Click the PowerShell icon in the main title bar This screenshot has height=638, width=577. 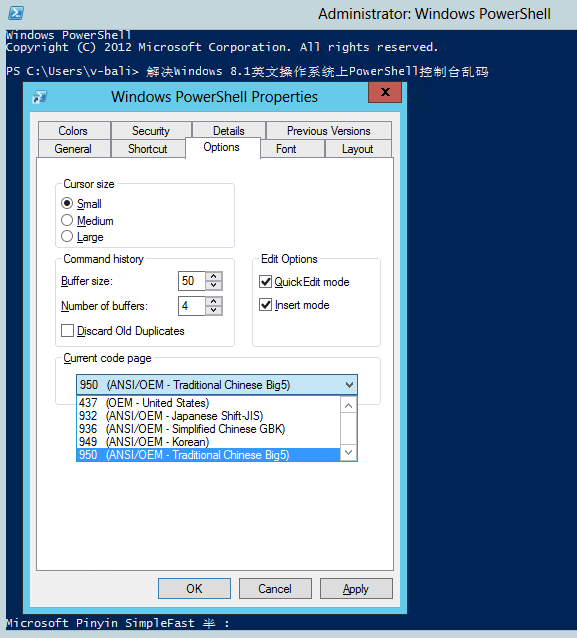tap(16, 13)
